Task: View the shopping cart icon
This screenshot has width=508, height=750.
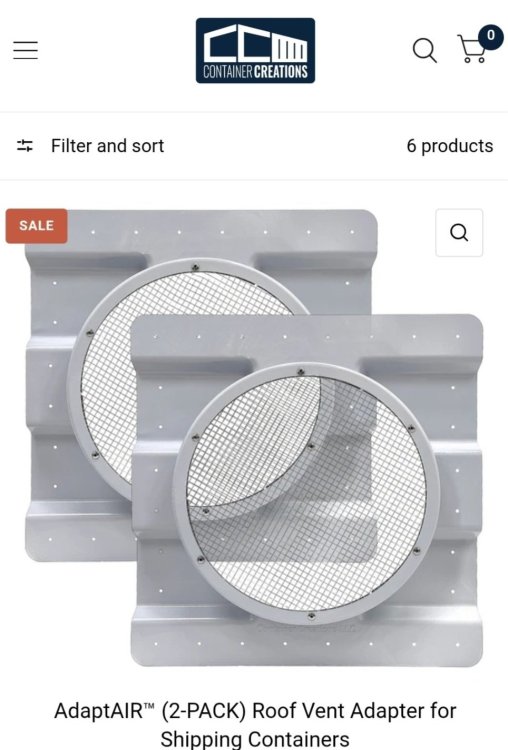Action: tap(472, 49)
